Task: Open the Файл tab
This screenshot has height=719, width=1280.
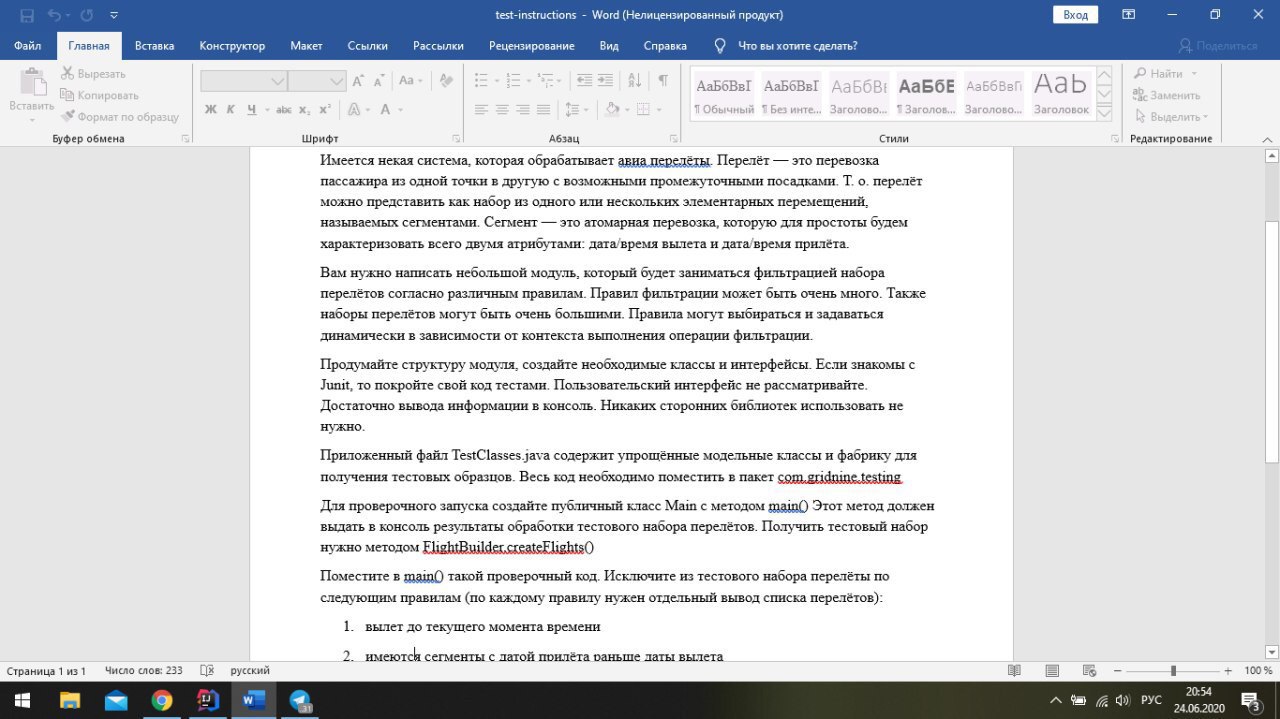Action: 28,46
